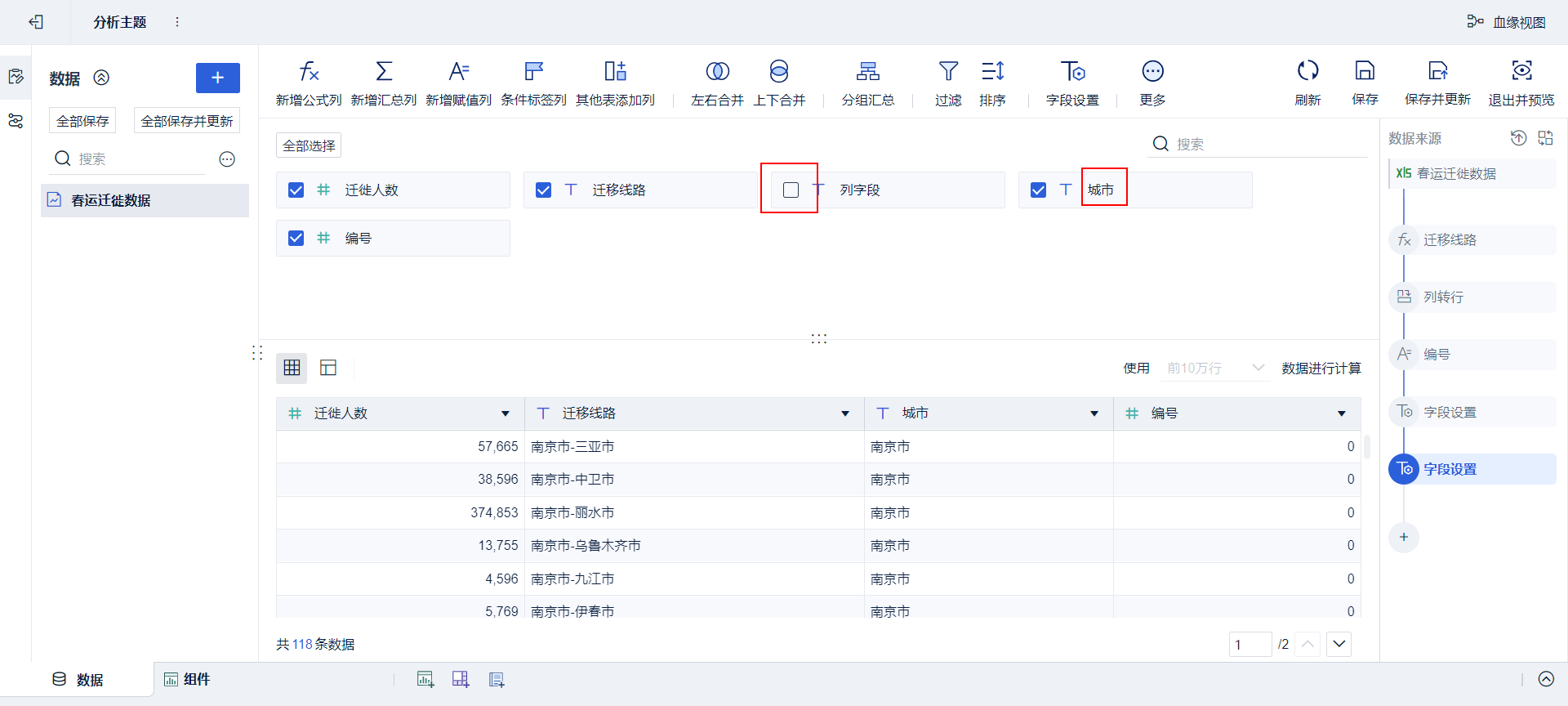Select the 列转行 step
Viewport: 1568px width, 706px height.
[1472, 297]
